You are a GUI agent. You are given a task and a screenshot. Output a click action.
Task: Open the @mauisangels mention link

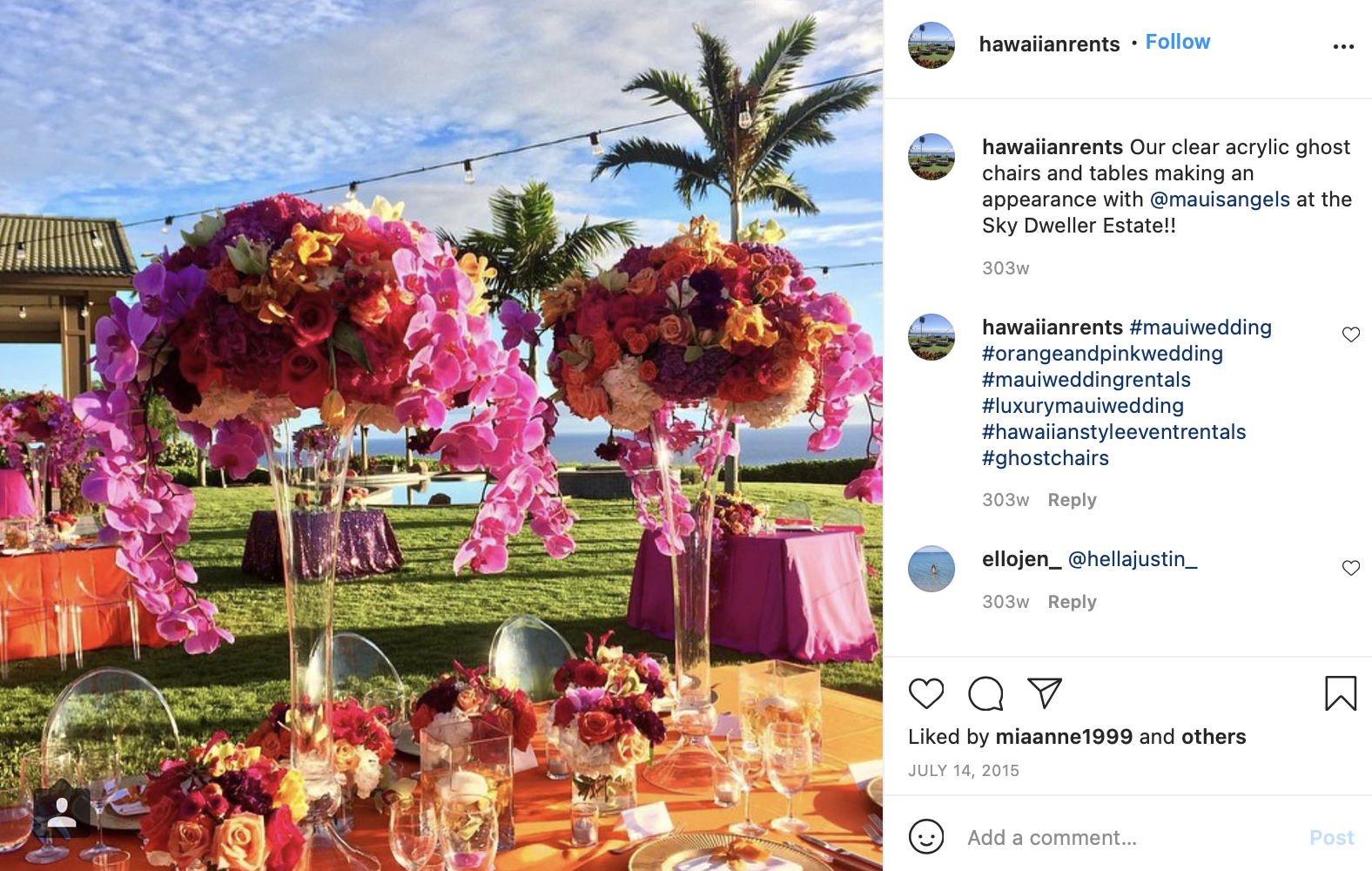coord(1220,199)
